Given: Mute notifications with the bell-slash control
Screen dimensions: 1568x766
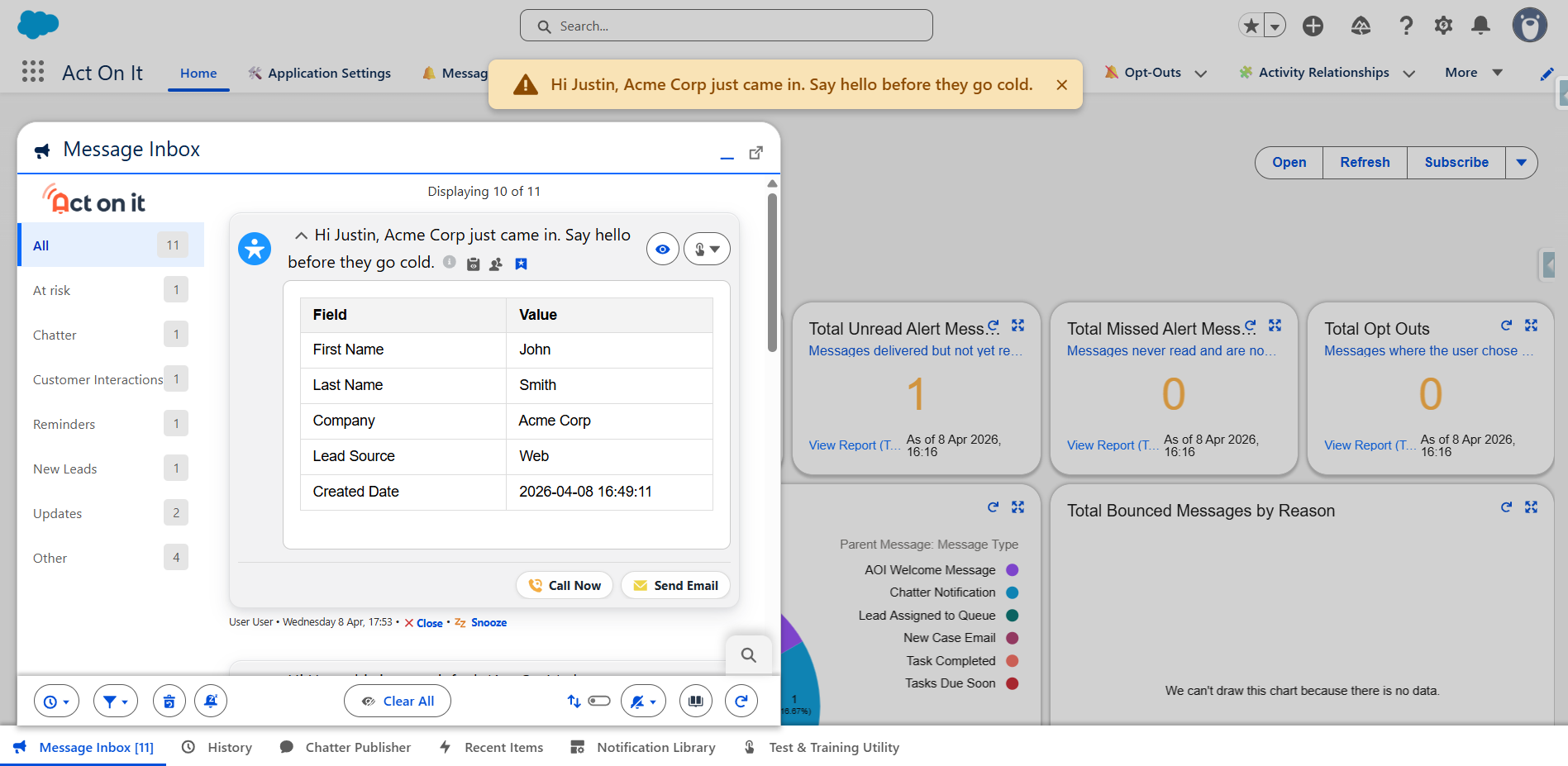Looking at the screenshot, I should tap(640, 700).
